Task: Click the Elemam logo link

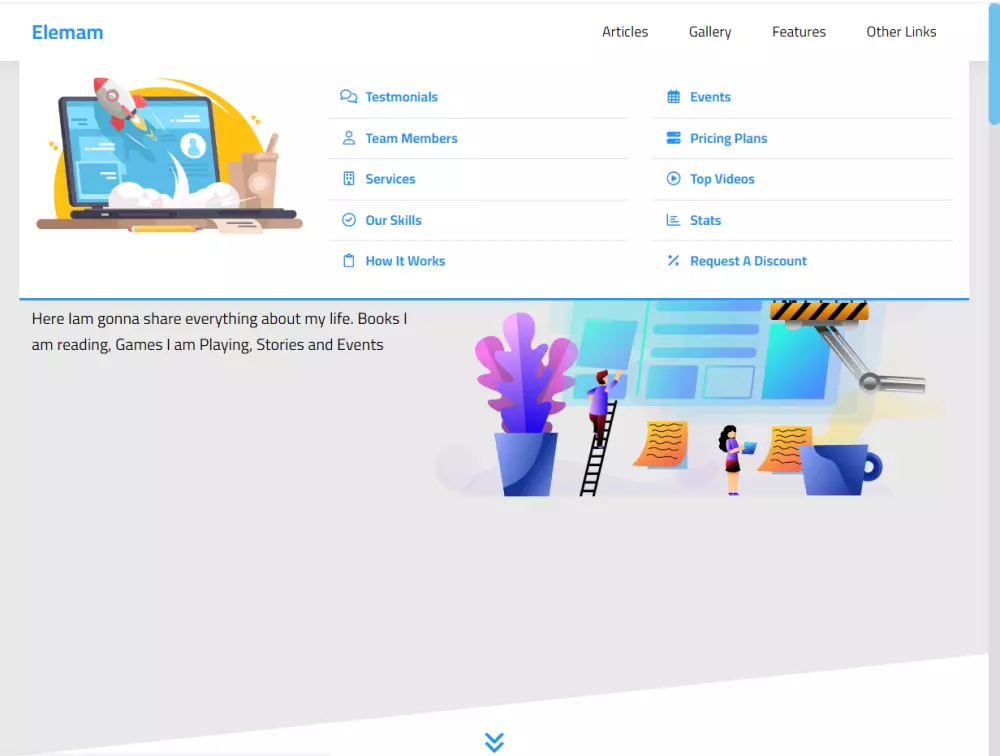Action: 67,31
